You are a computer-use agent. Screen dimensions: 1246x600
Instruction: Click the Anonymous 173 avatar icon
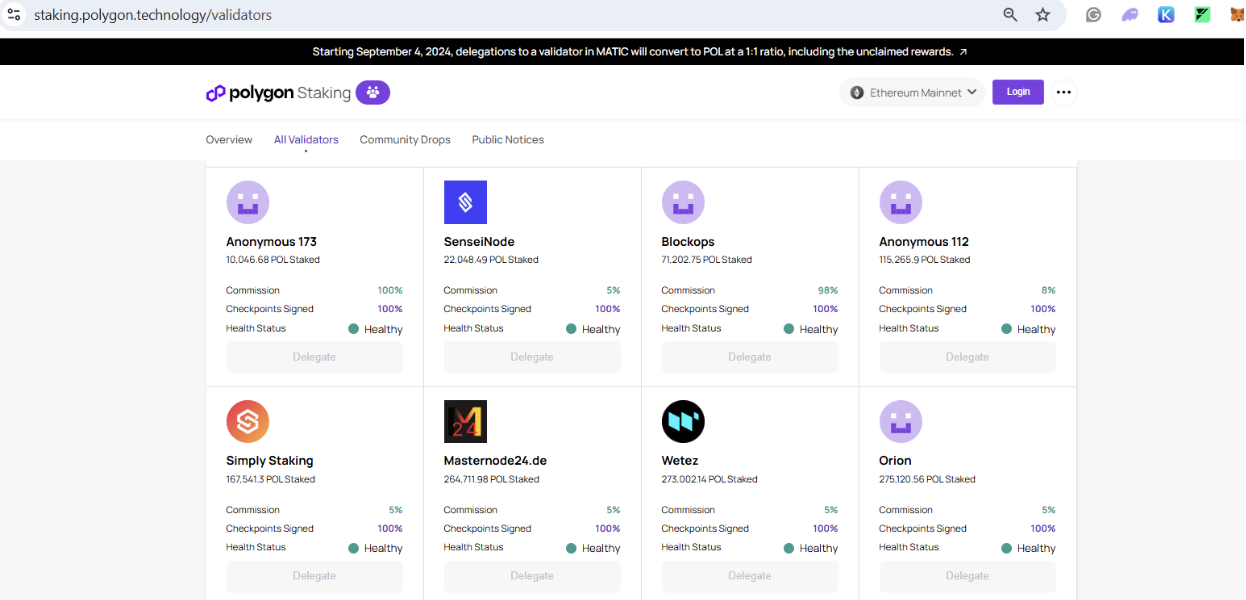tap(247, 202)
